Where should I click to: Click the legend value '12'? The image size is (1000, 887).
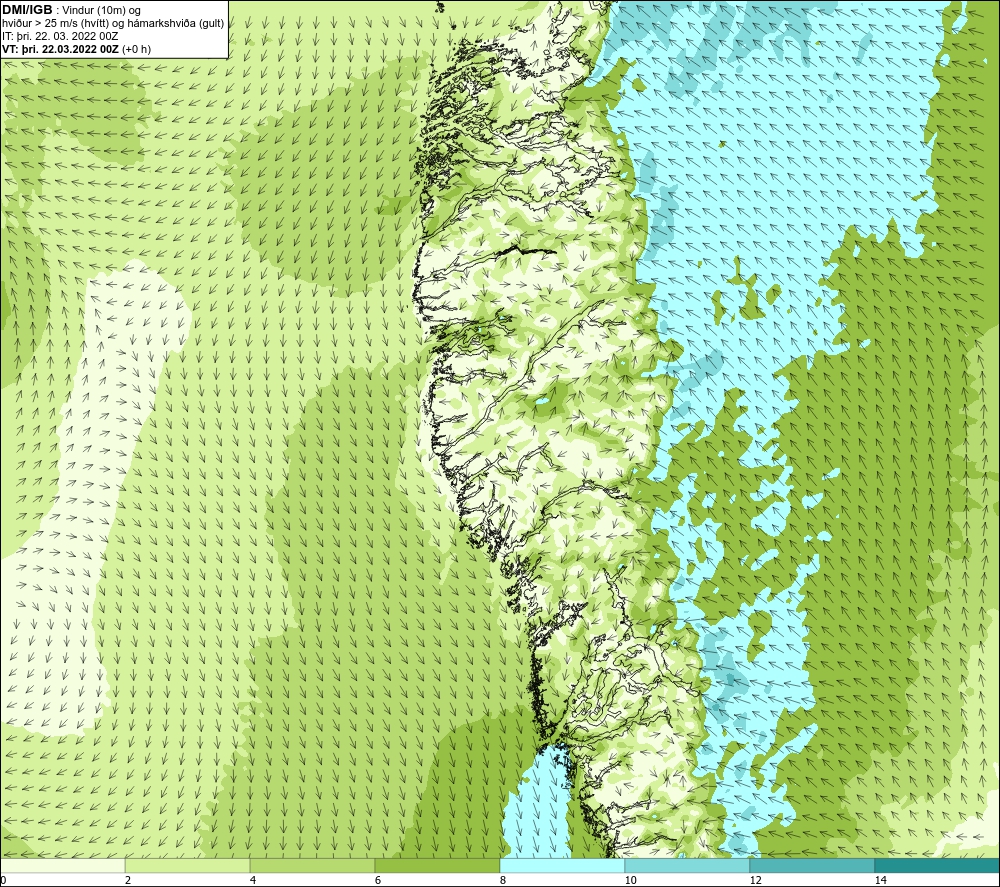[756, 880]
